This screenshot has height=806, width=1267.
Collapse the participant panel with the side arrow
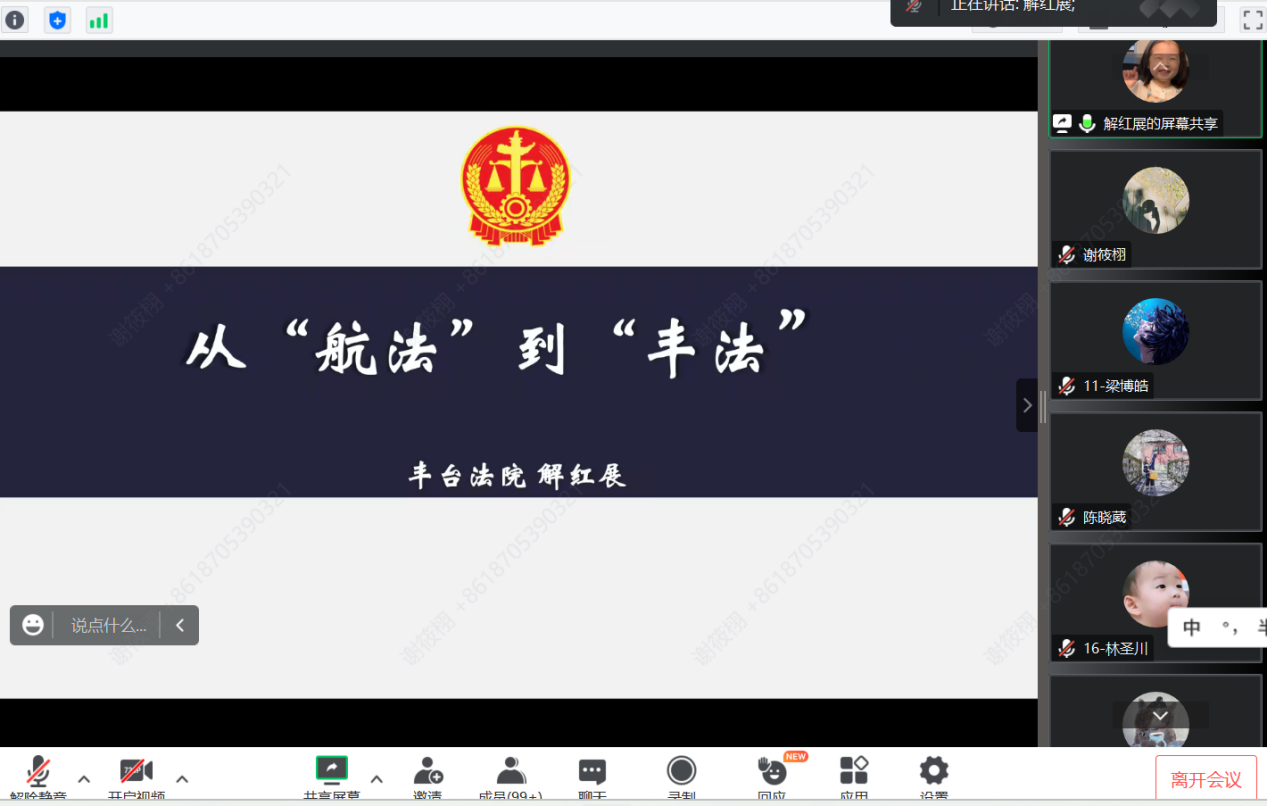[1027, 404]
